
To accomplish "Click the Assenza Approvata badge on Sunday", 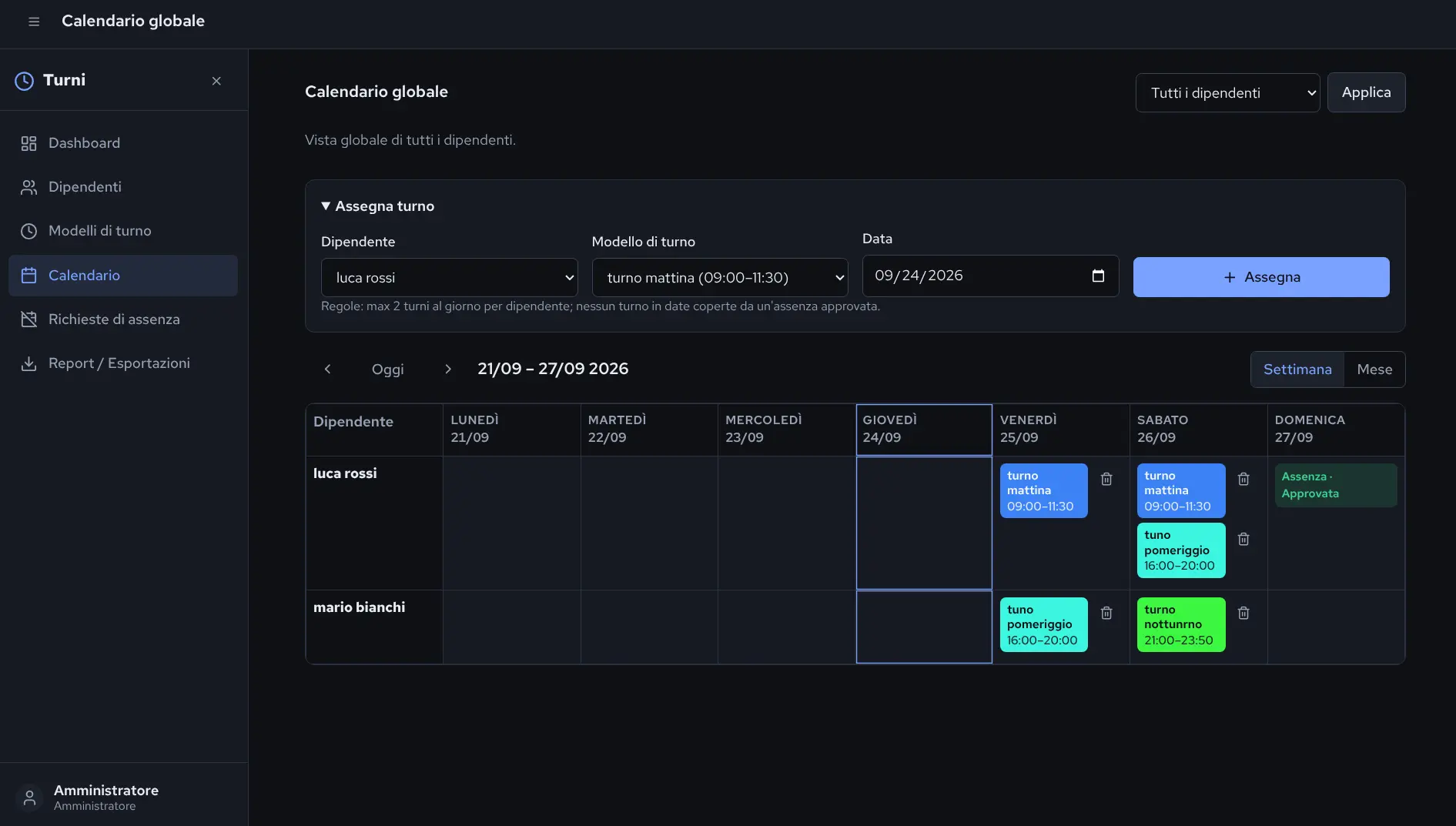I will [1336, 485].
